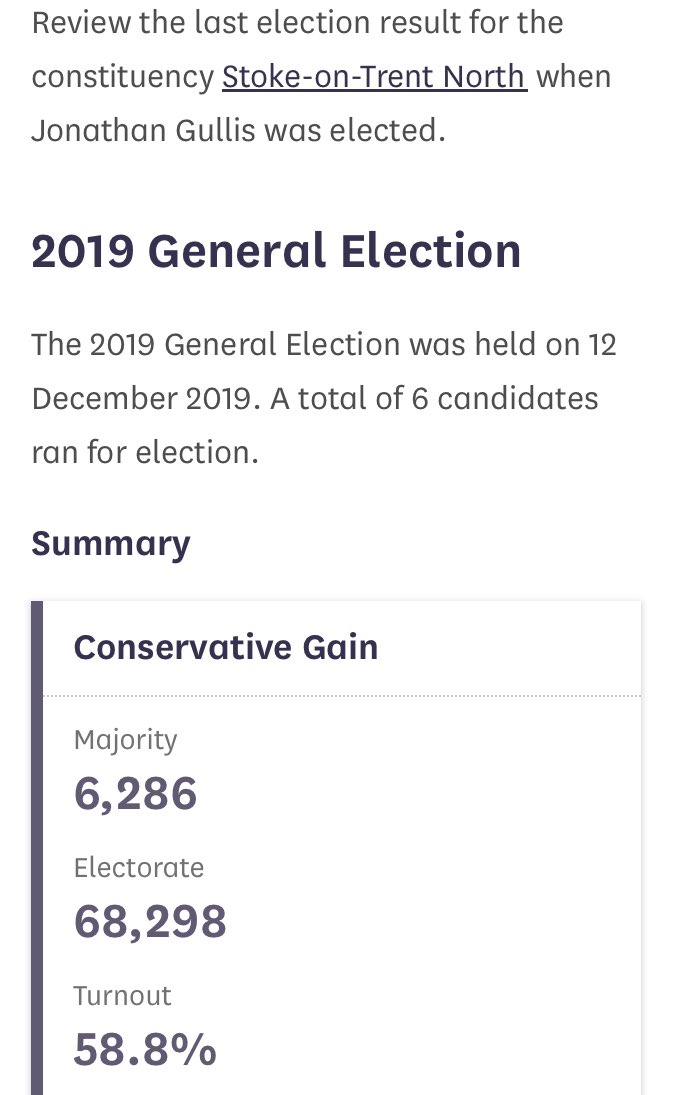Click the 2019 General Election heading

(276, 251)
